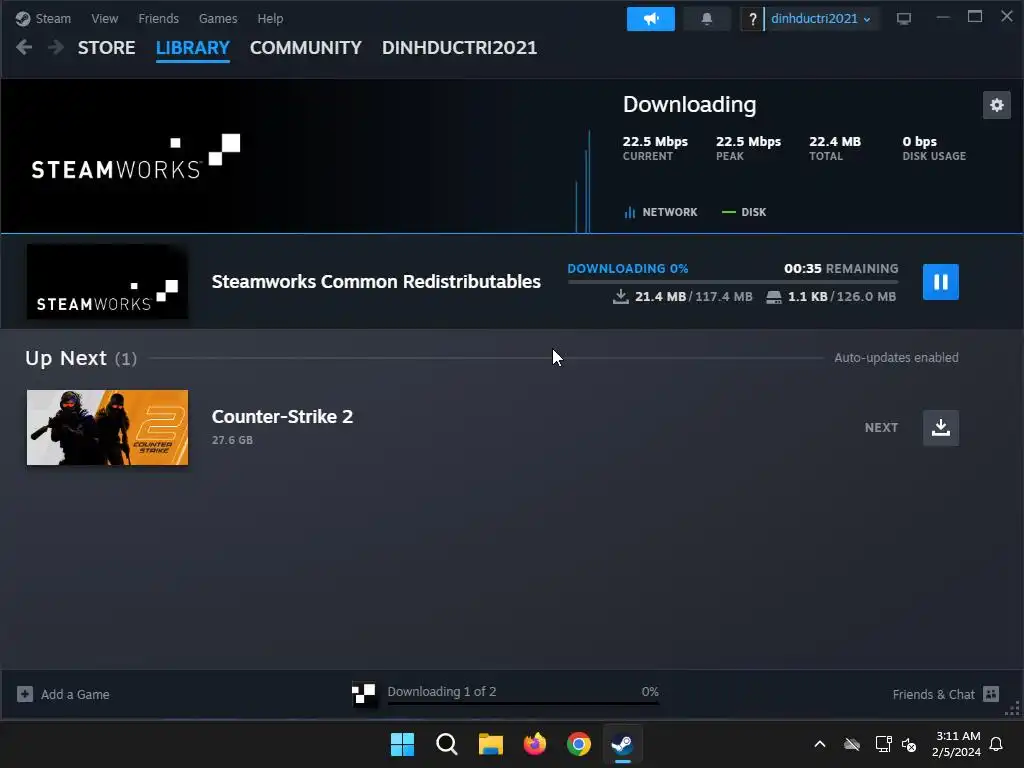
Task: Open the Steam menu
Action: click(x=53, y=19)
